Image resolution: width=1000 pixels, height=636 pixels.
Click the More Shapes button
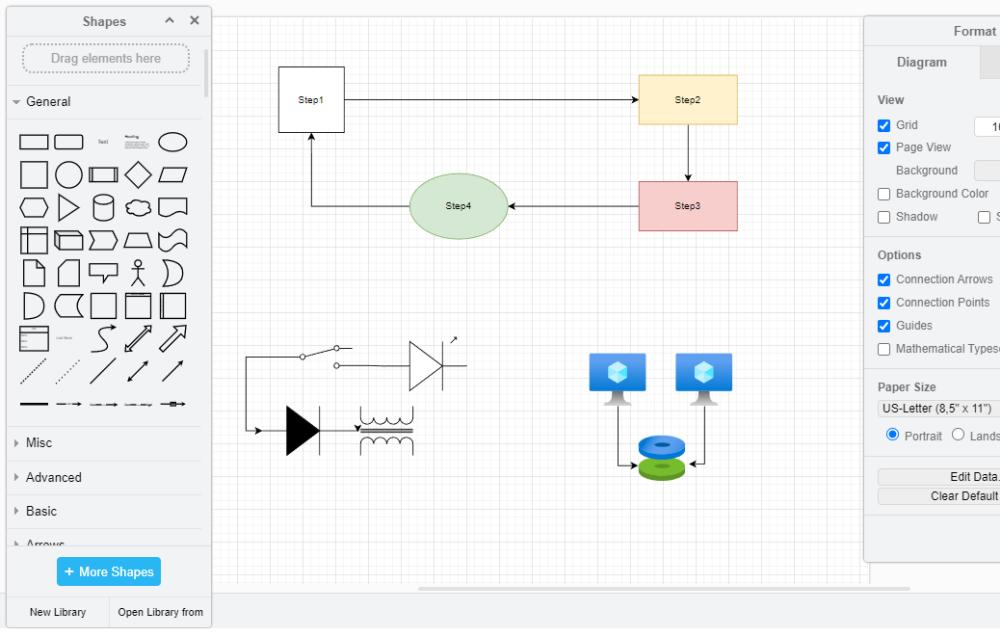109,572
